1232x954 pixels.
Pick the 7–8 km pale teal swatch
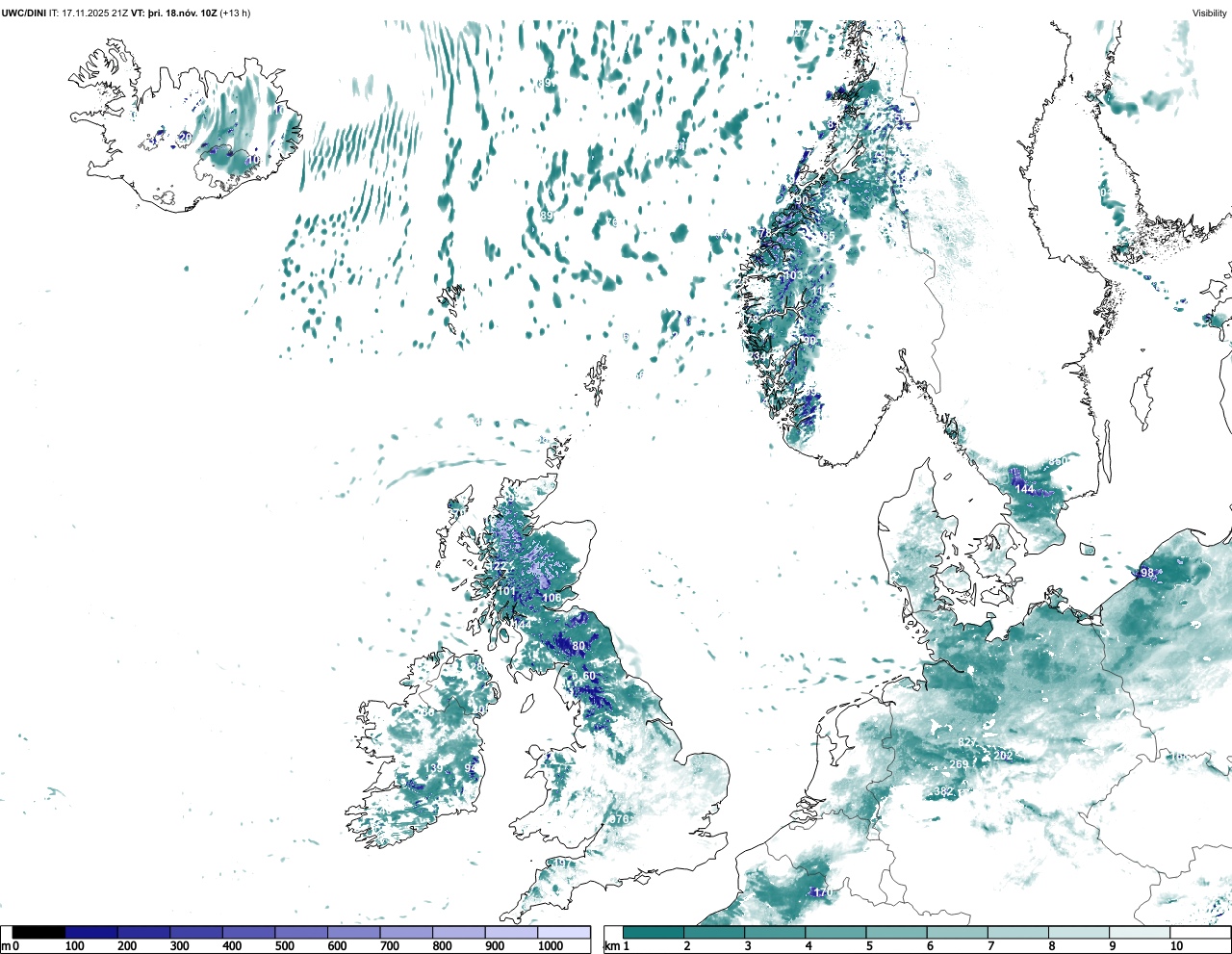click(x=1018, y=932)
